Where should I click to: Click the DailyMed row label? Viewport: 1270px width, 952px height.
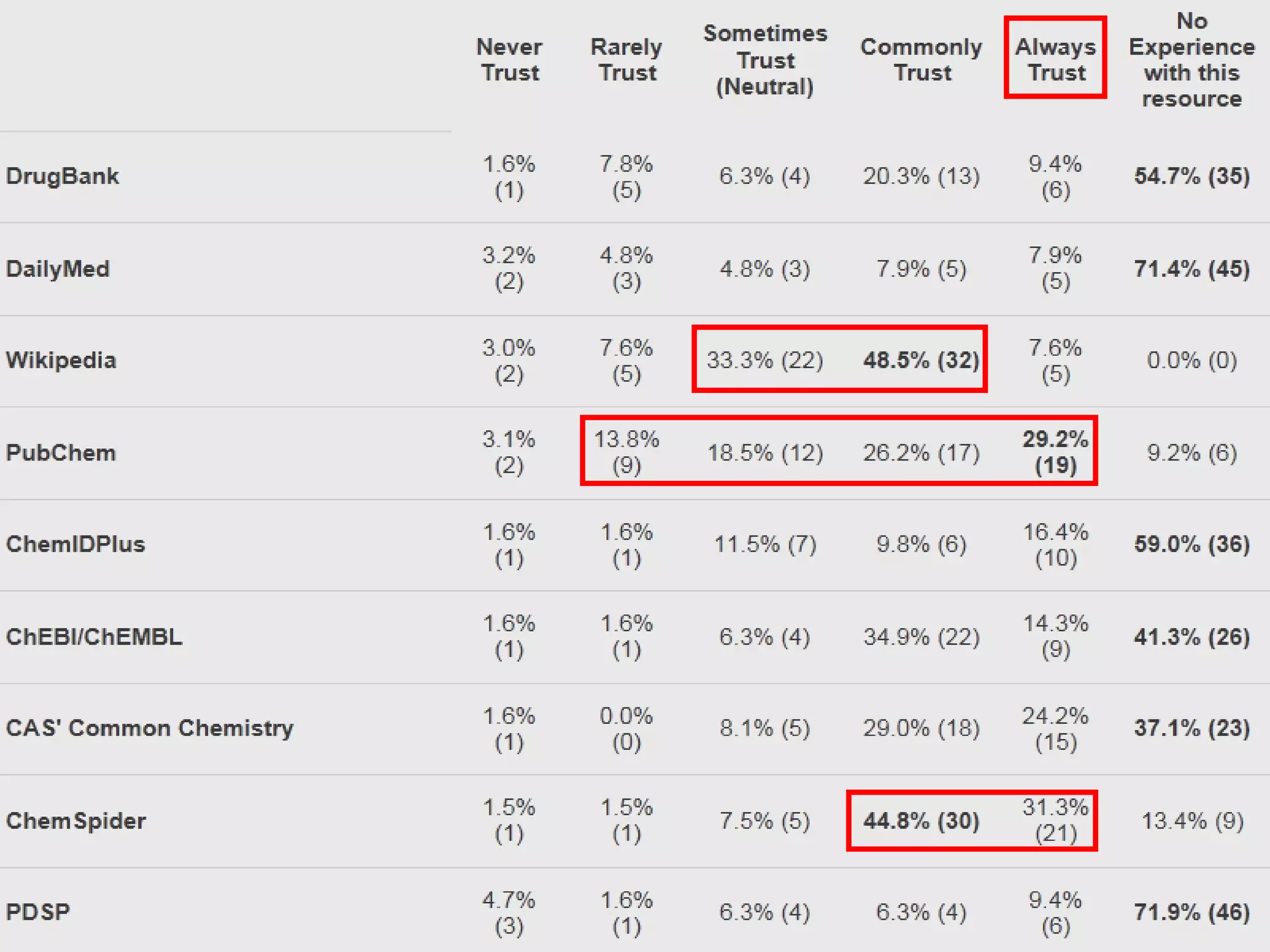58,269
